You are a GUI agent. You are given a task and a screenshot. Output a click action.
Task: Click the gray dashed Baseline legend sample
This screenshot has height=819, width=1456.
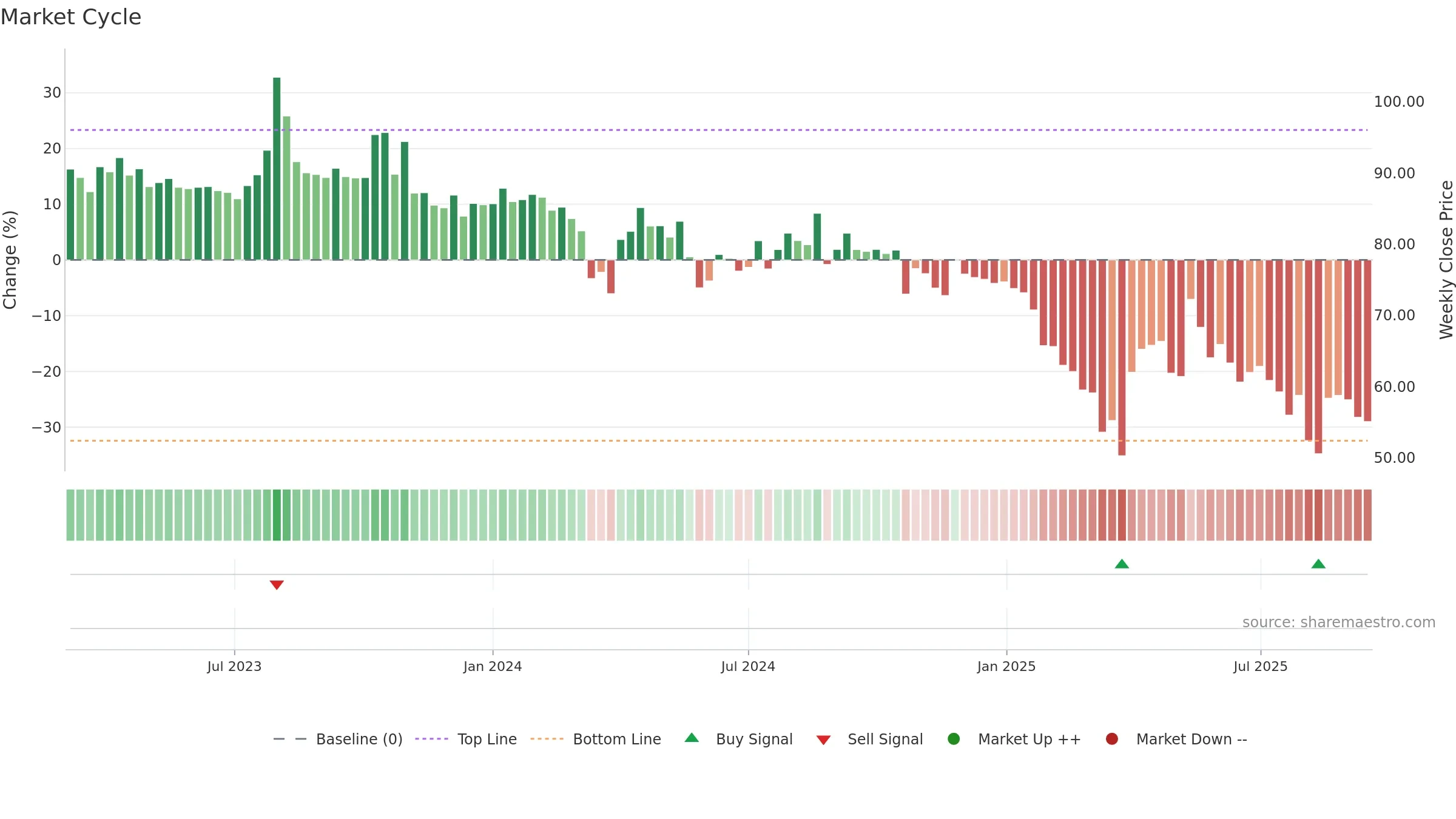(289, 739)
